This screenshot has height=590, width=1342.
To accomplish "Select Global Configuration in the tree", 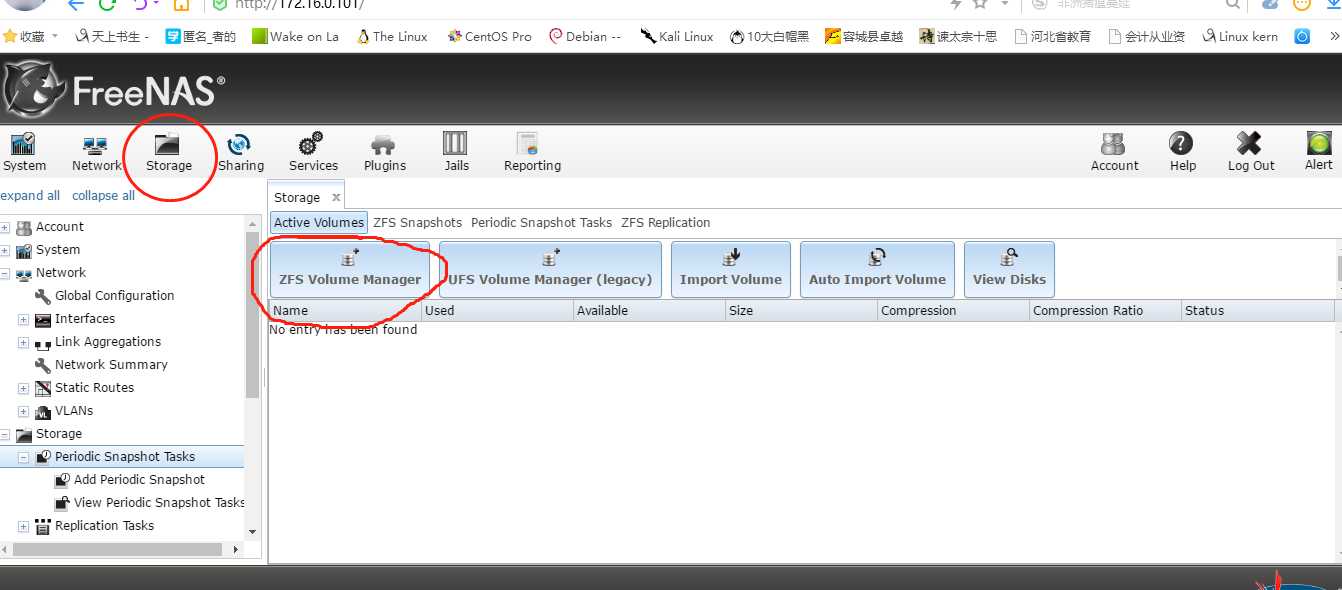I will coord(114,295).
